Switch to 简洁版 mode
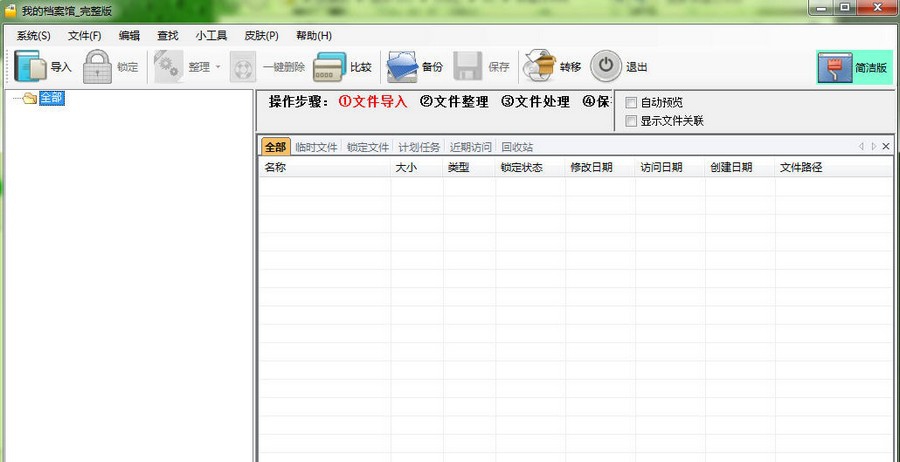Screen dimensions: 900x462 [x=854, y=67]
